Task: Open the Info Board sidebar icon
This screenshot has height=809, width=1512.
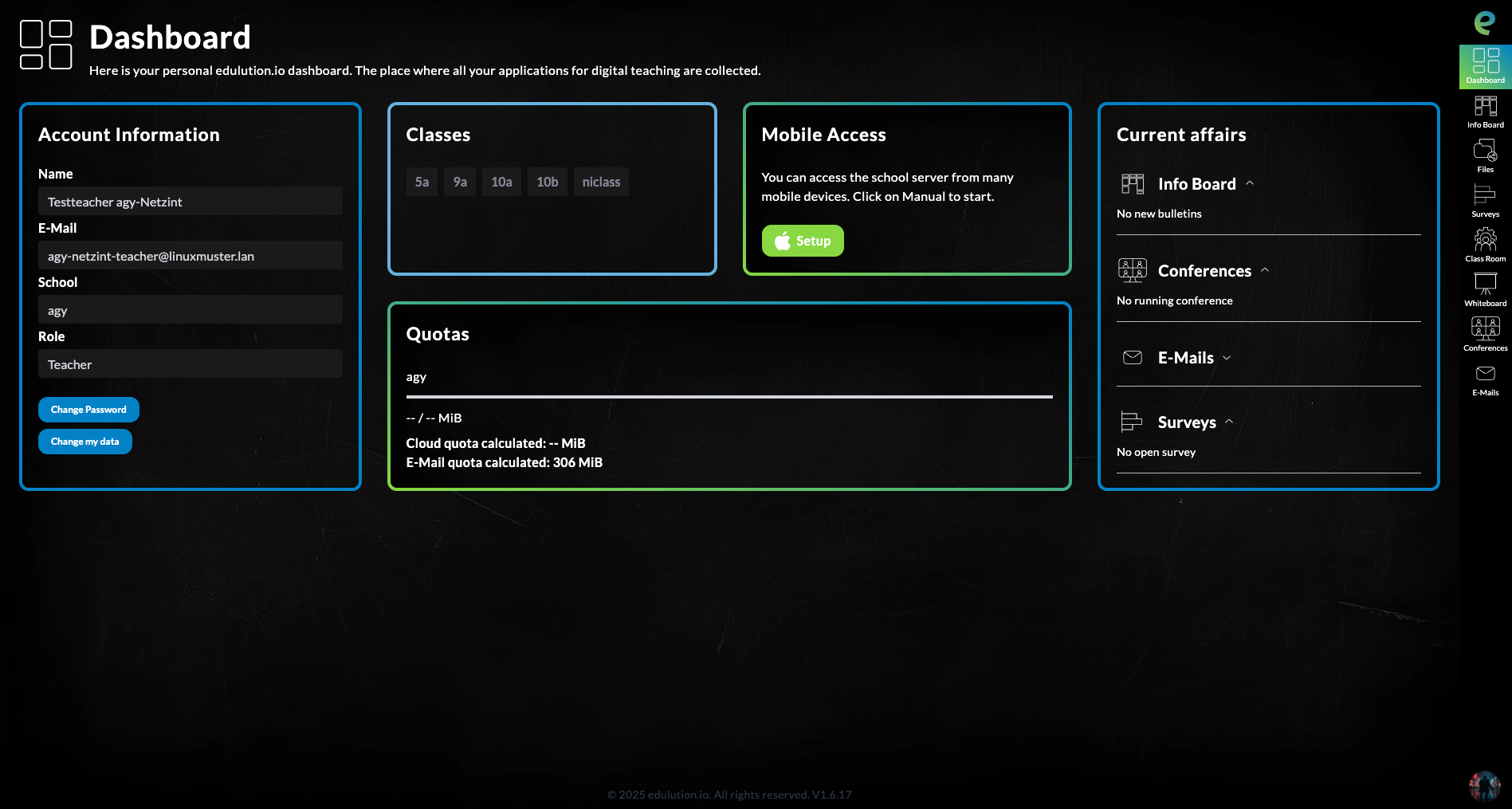Action: [x=1484, y=110]
